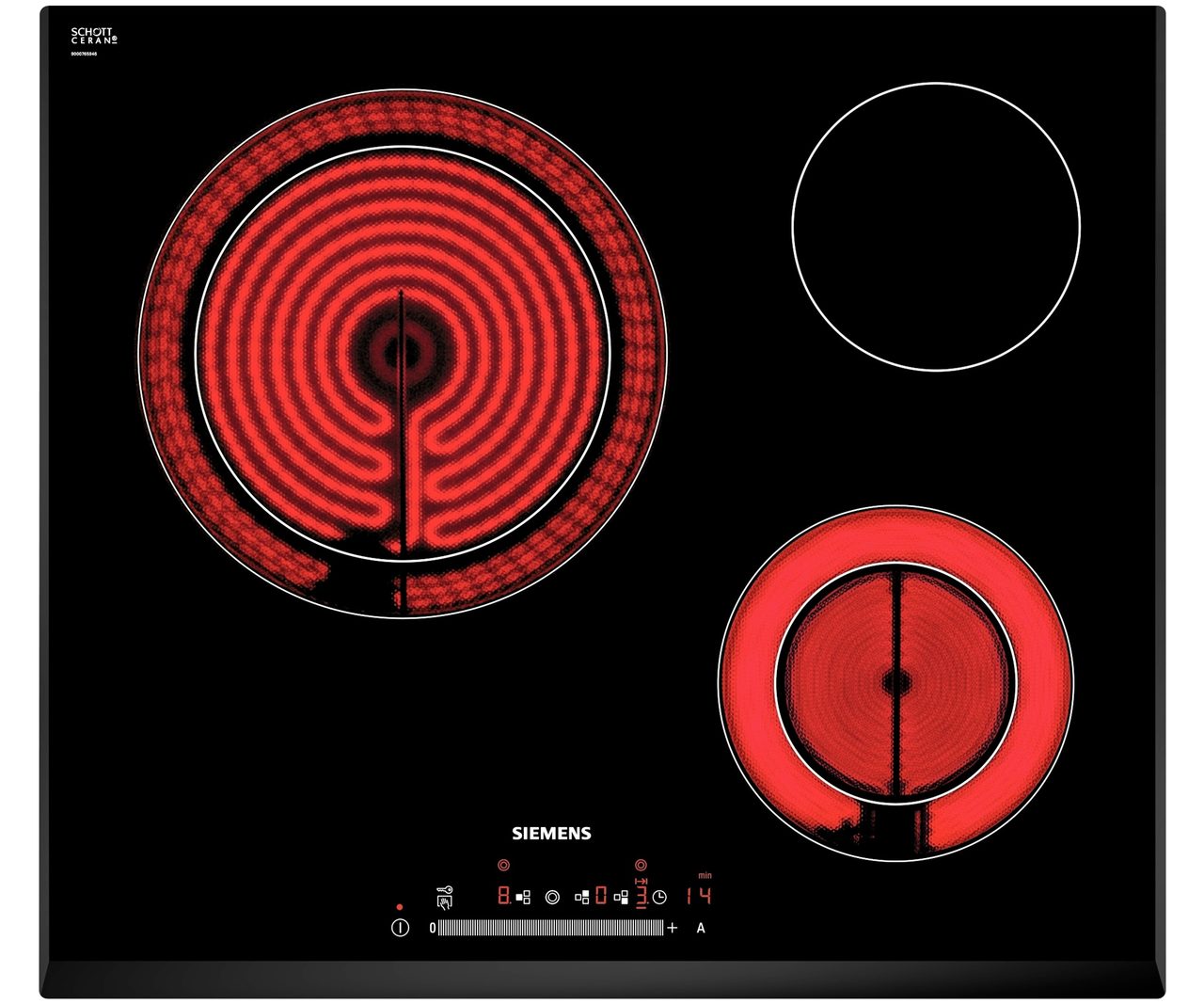Tap the 14 min timer display
Viewport: 1204px width, 1004px height.
pyautogui.click(x=699, y=896)
